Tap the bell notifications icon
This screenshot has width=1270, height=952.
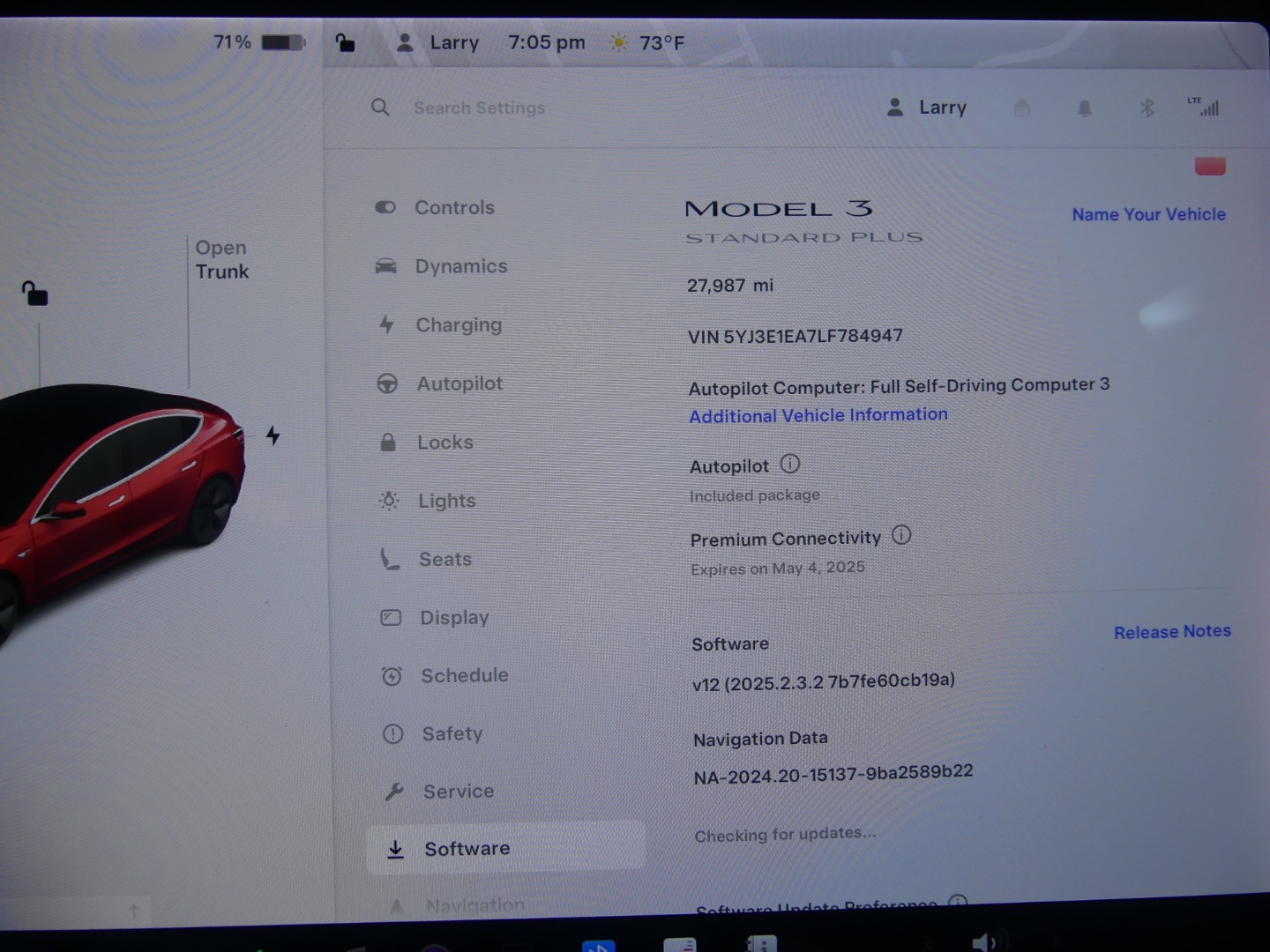pyautogui.click(x=1085, y=108)
